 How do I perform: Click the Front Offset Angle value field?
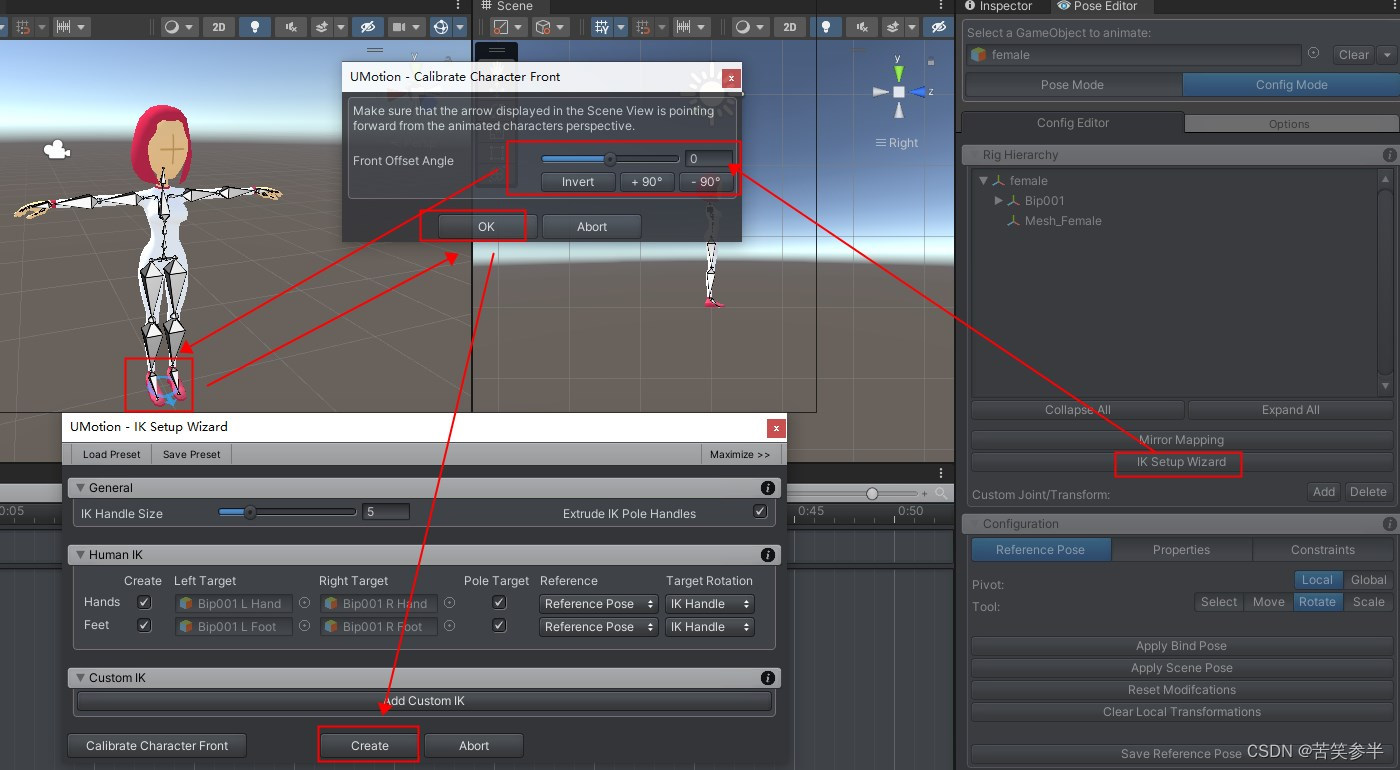coord(710,158)
